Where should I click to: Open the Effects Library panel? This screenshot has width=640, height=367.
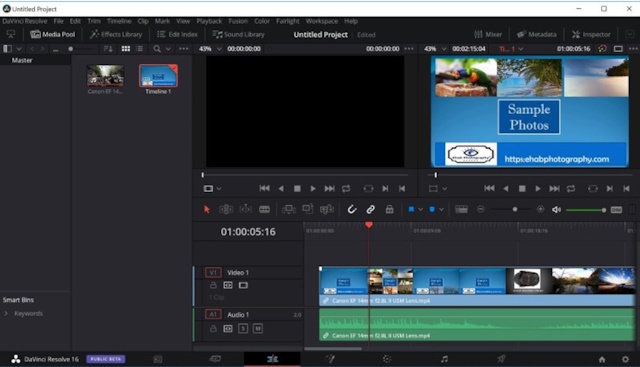tap(116, 34)
